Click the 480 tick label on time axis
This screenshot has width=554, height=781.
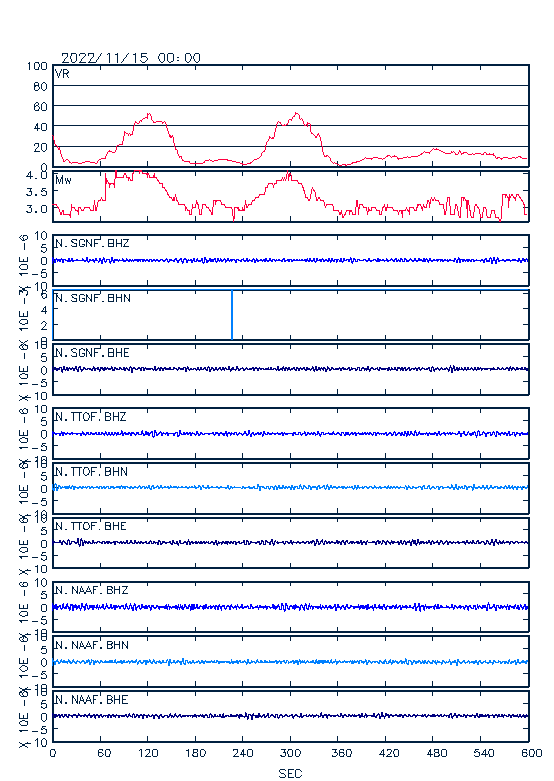(436, 753)
